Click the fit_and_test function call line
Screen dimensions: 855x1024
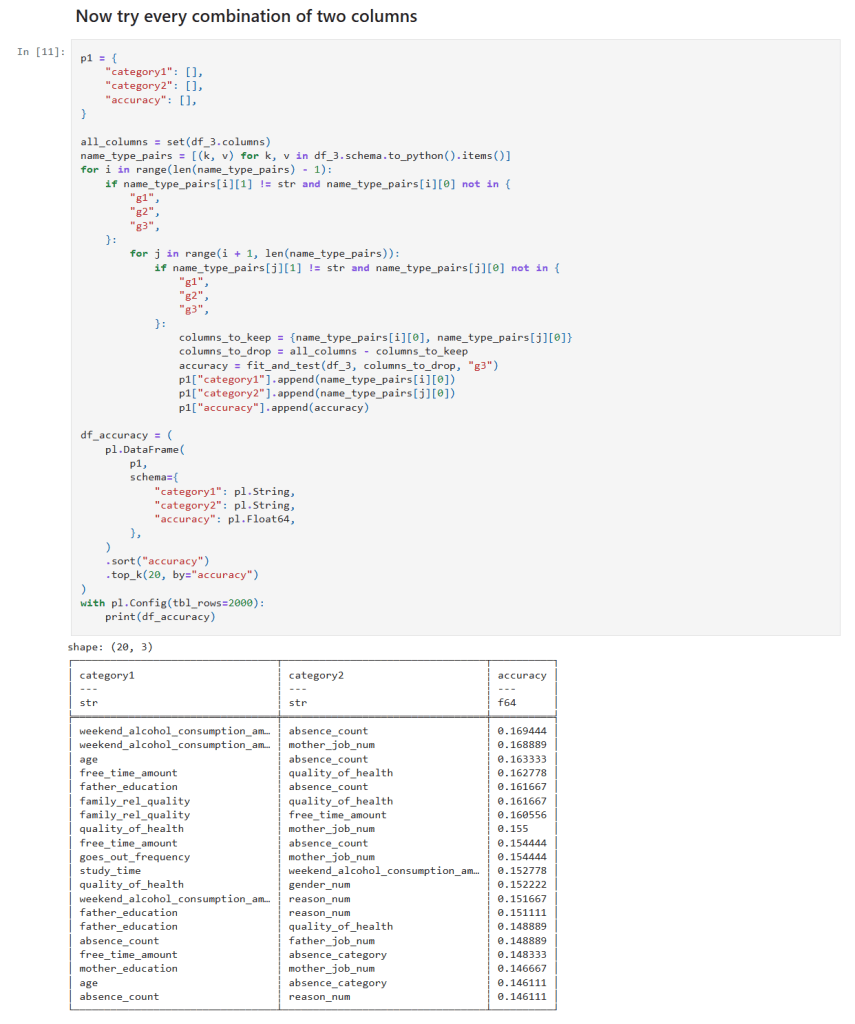coord(338,366)
